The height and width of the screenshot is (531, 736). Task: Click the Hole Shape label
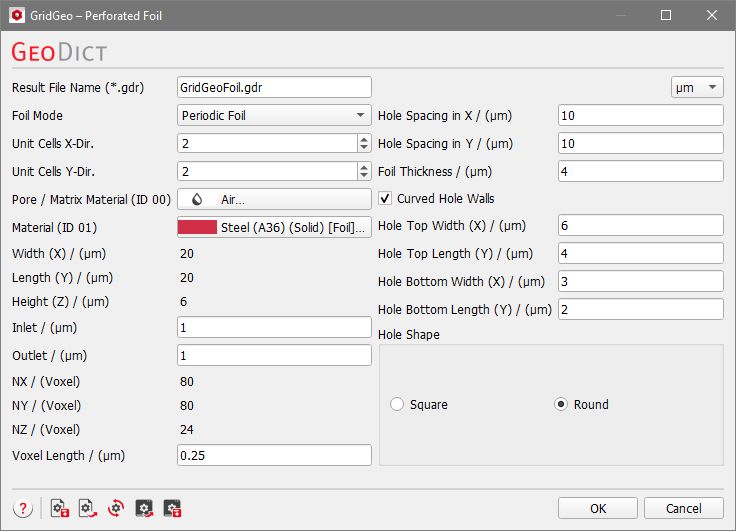coord(409,334)
